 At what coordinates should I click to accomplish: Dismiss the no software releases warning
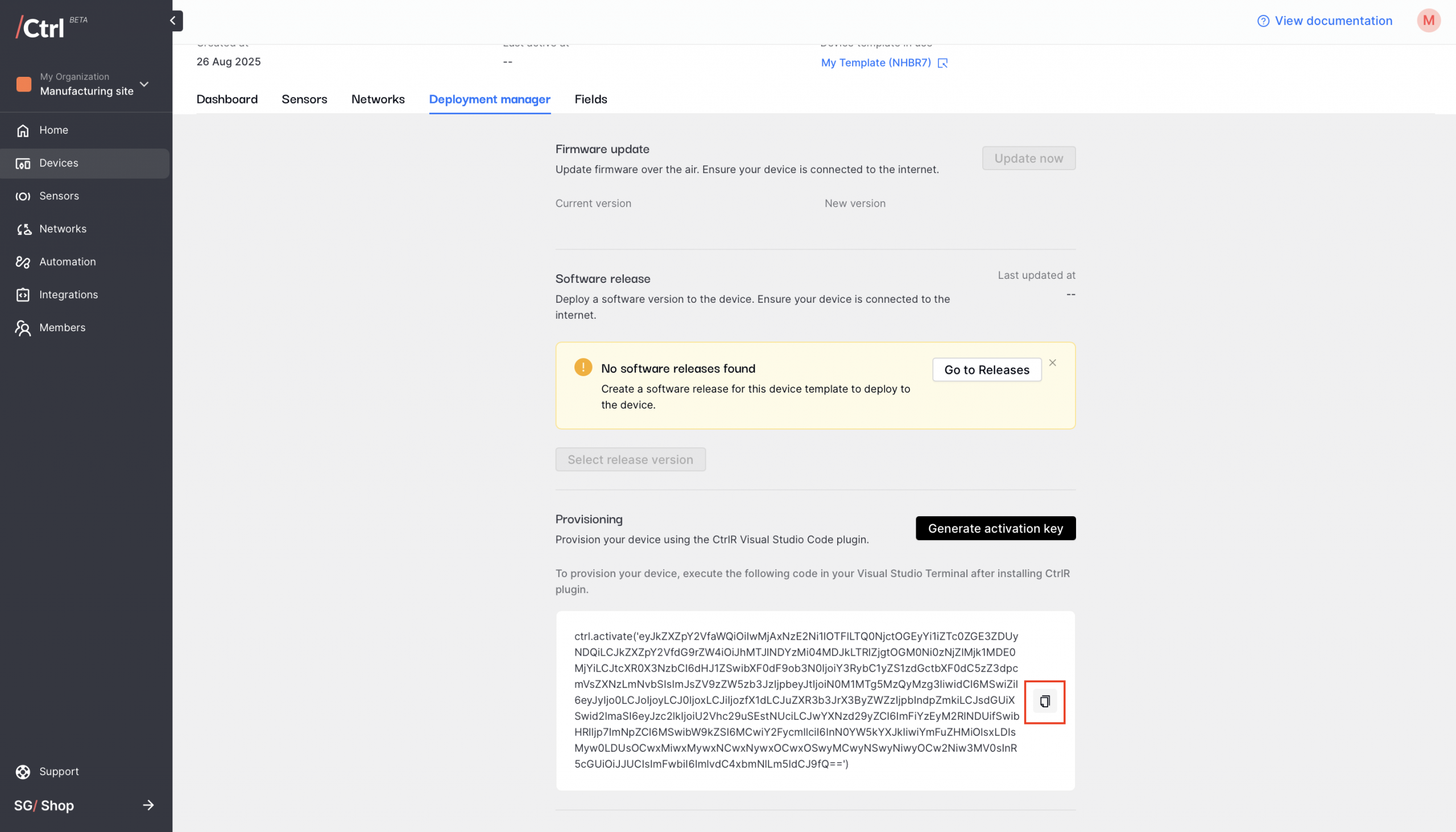point(1052,363)
